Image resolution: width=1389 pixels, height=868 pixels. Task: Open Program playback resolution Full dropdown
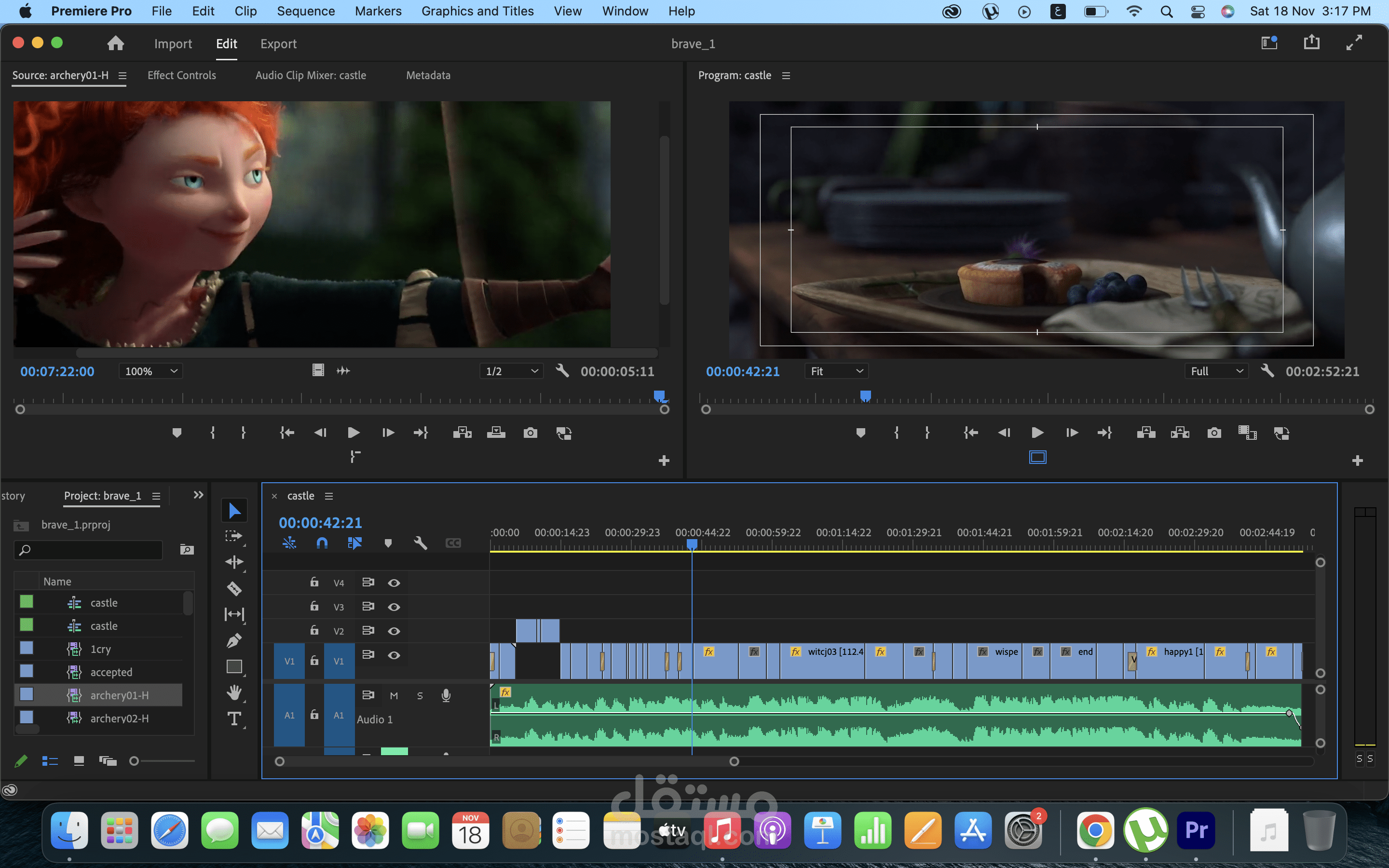coord(1216,371)
